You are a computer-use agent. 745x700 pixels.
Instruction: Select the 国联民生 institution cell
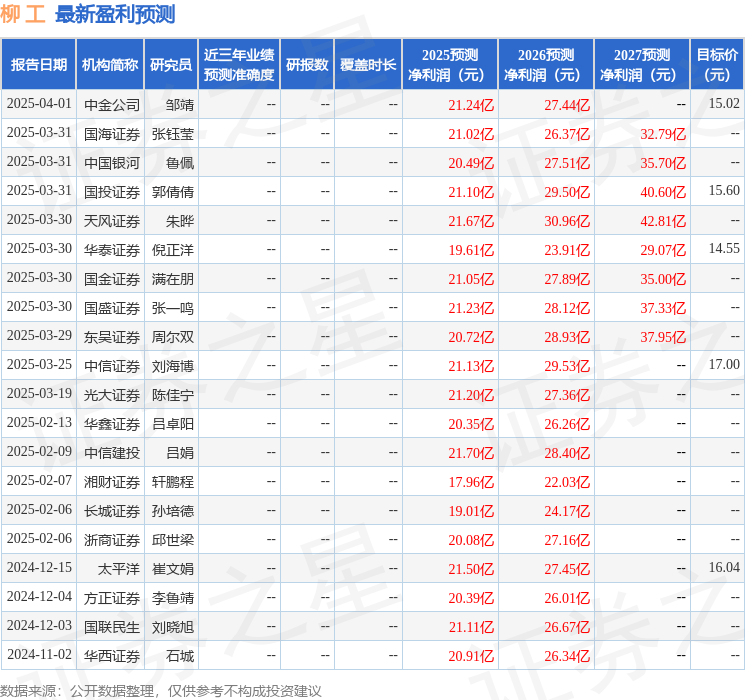112,627
